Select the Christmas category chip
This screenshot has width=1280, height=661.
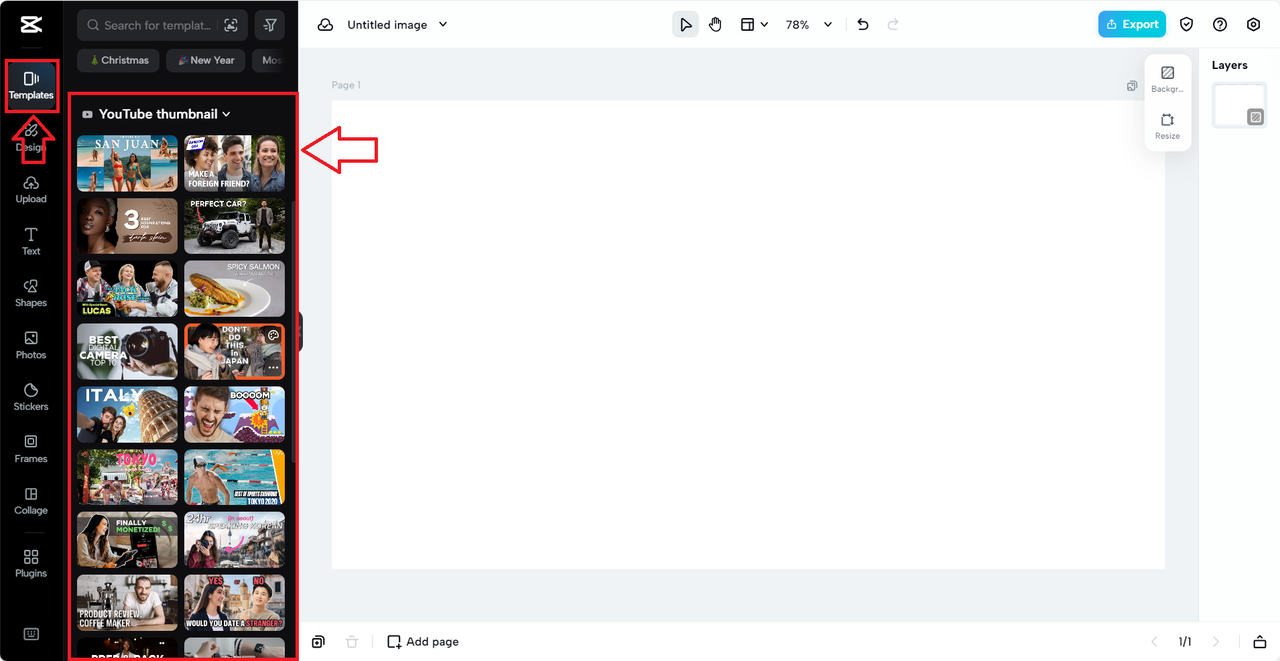pos(119,60)
